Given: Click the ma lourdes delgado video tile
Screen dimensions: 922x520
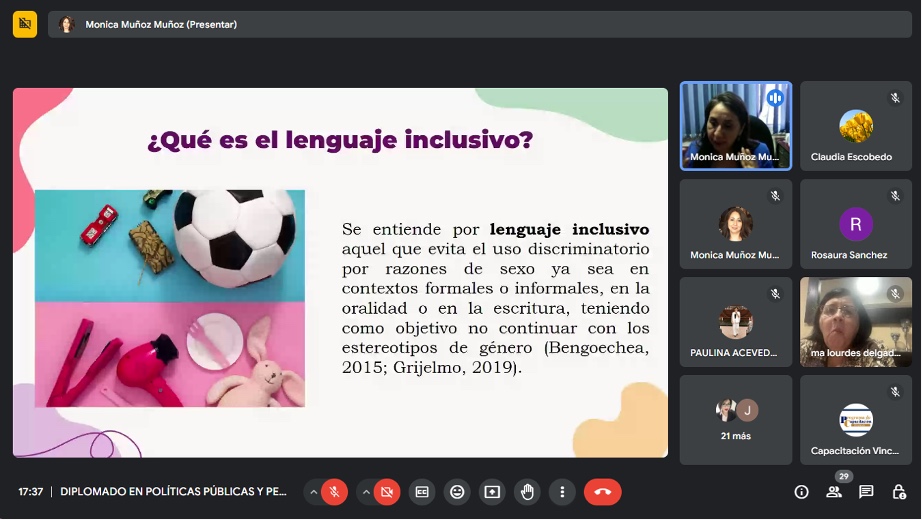Looking at the screenshot, I should pyautogui.click(x=856, y=322).
